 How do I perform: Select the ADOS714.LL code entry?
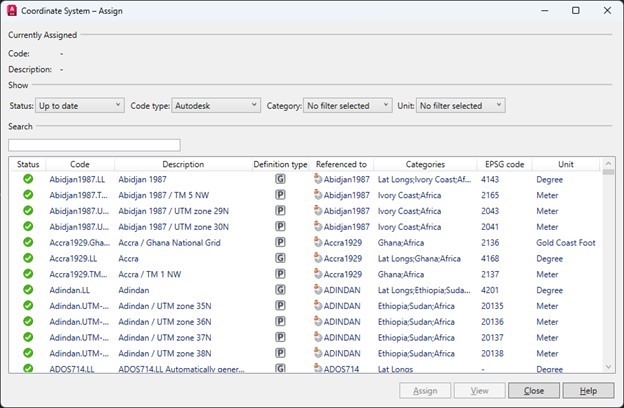72,369
